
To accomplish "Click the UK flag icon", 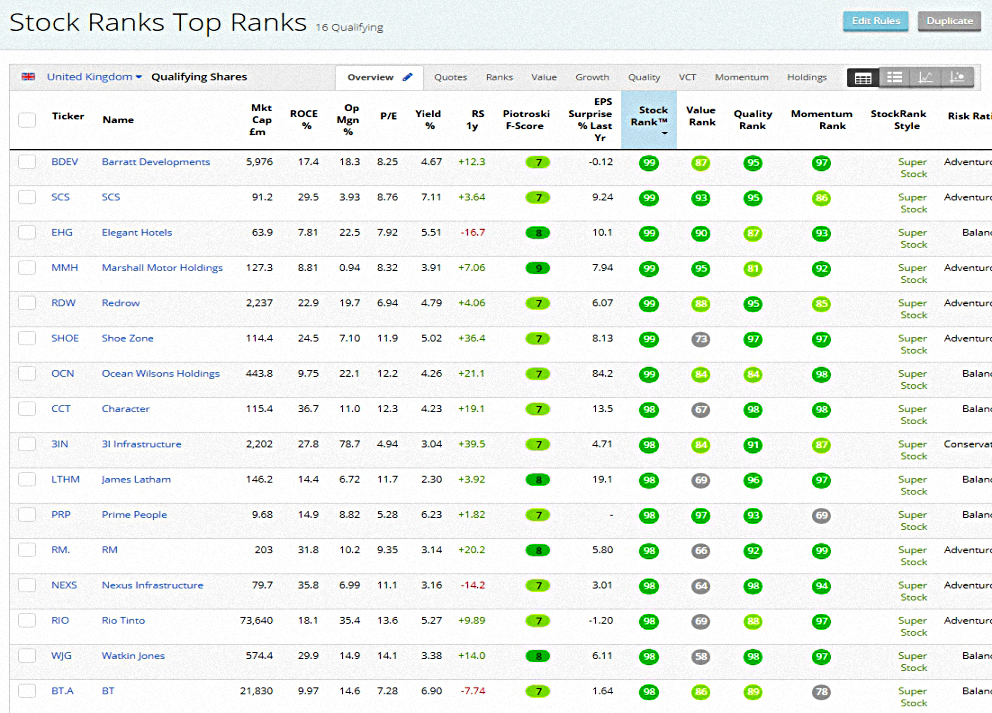I will pyautogui.click(x=28, y=77).
